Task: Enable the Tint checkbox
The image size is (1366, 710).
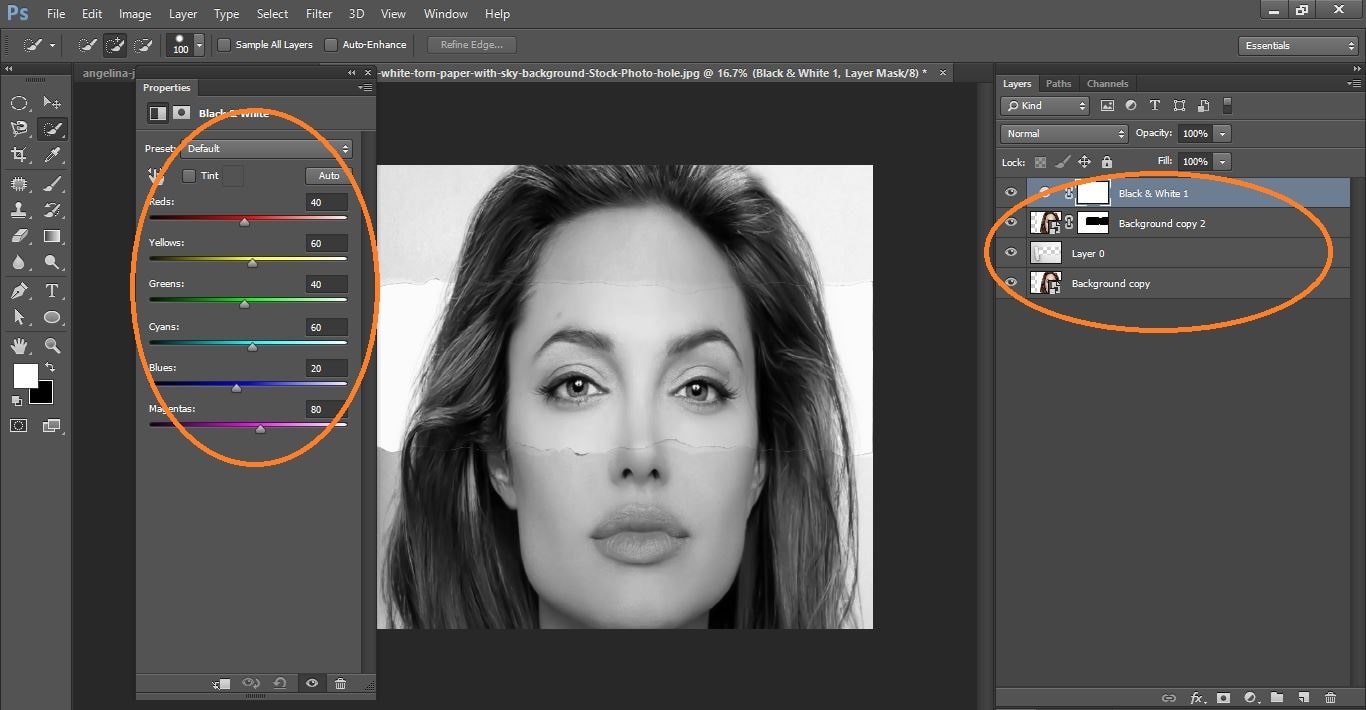Action: click(x=189, y=176)
